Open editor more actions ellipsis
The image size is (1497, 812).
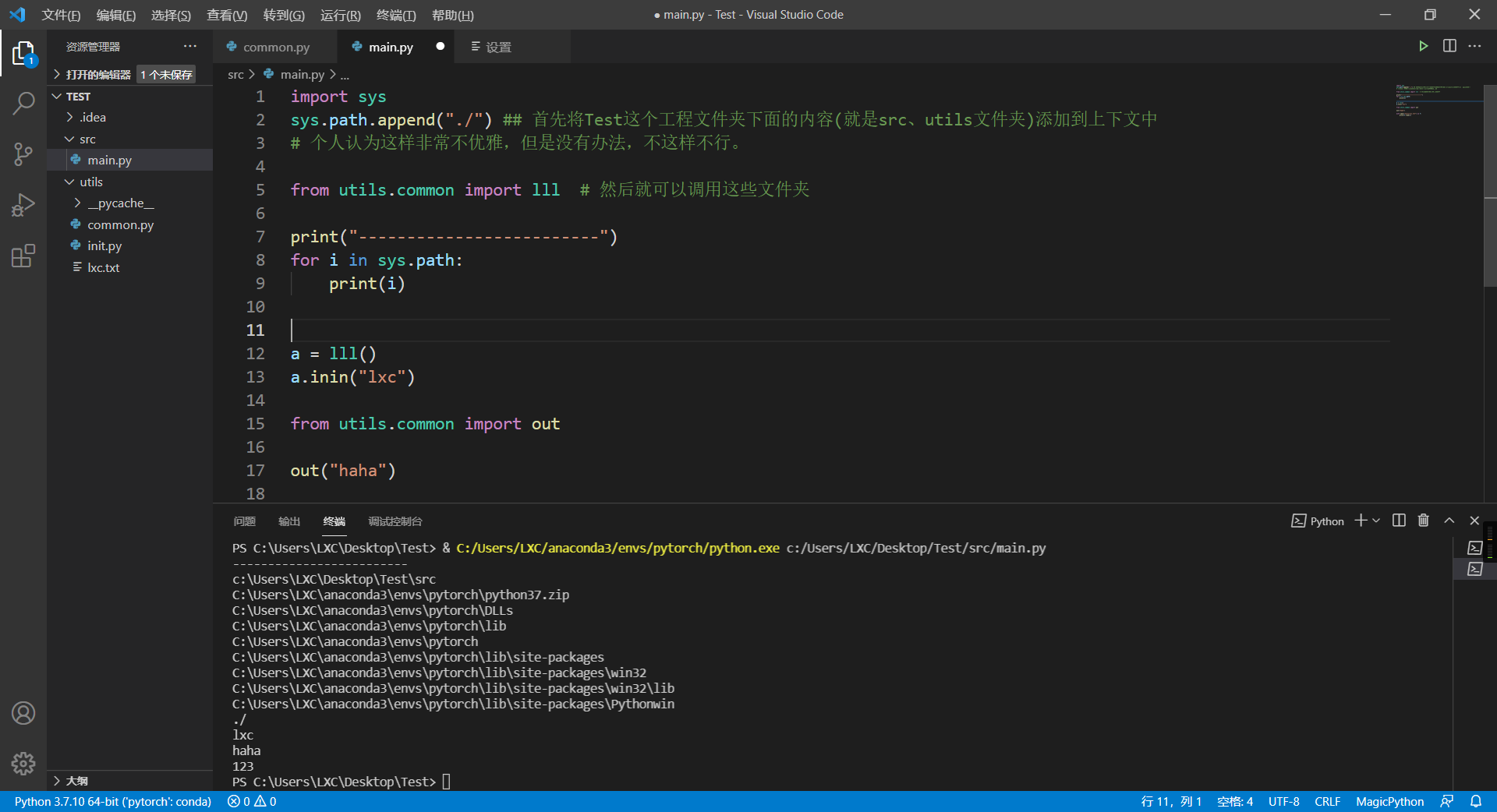(1474, 46)
